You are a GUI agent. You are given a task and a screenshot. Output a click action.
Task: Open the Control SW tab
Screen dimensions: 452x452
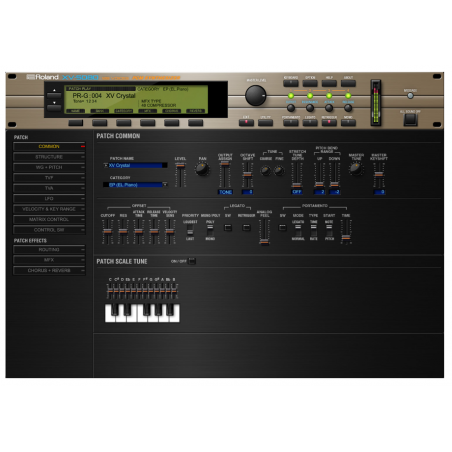(x=49, y=230)
